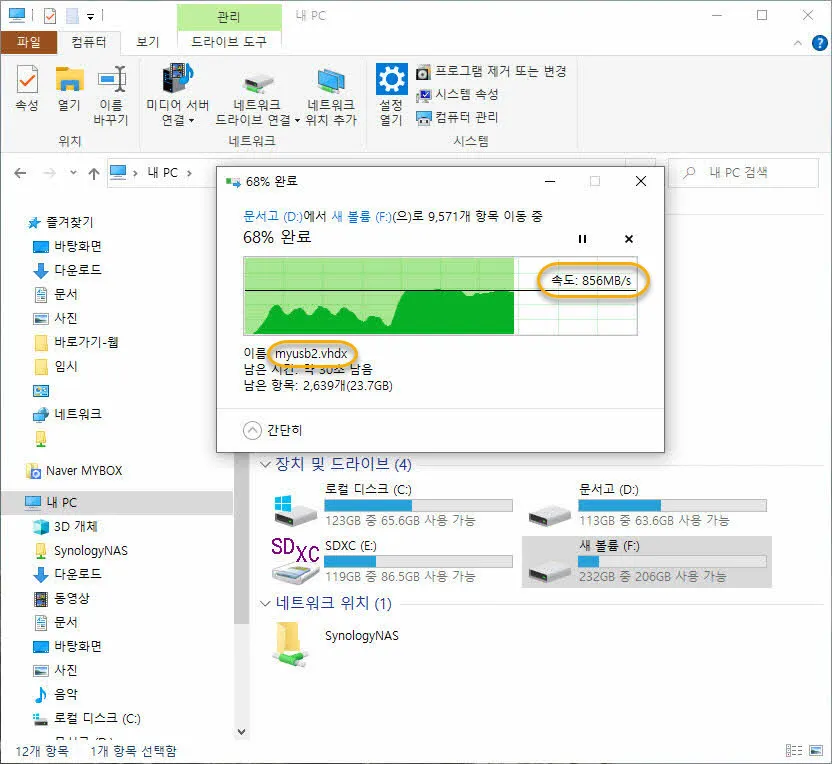Click the 문서고 (D:) source link

[x=271, y=215]
